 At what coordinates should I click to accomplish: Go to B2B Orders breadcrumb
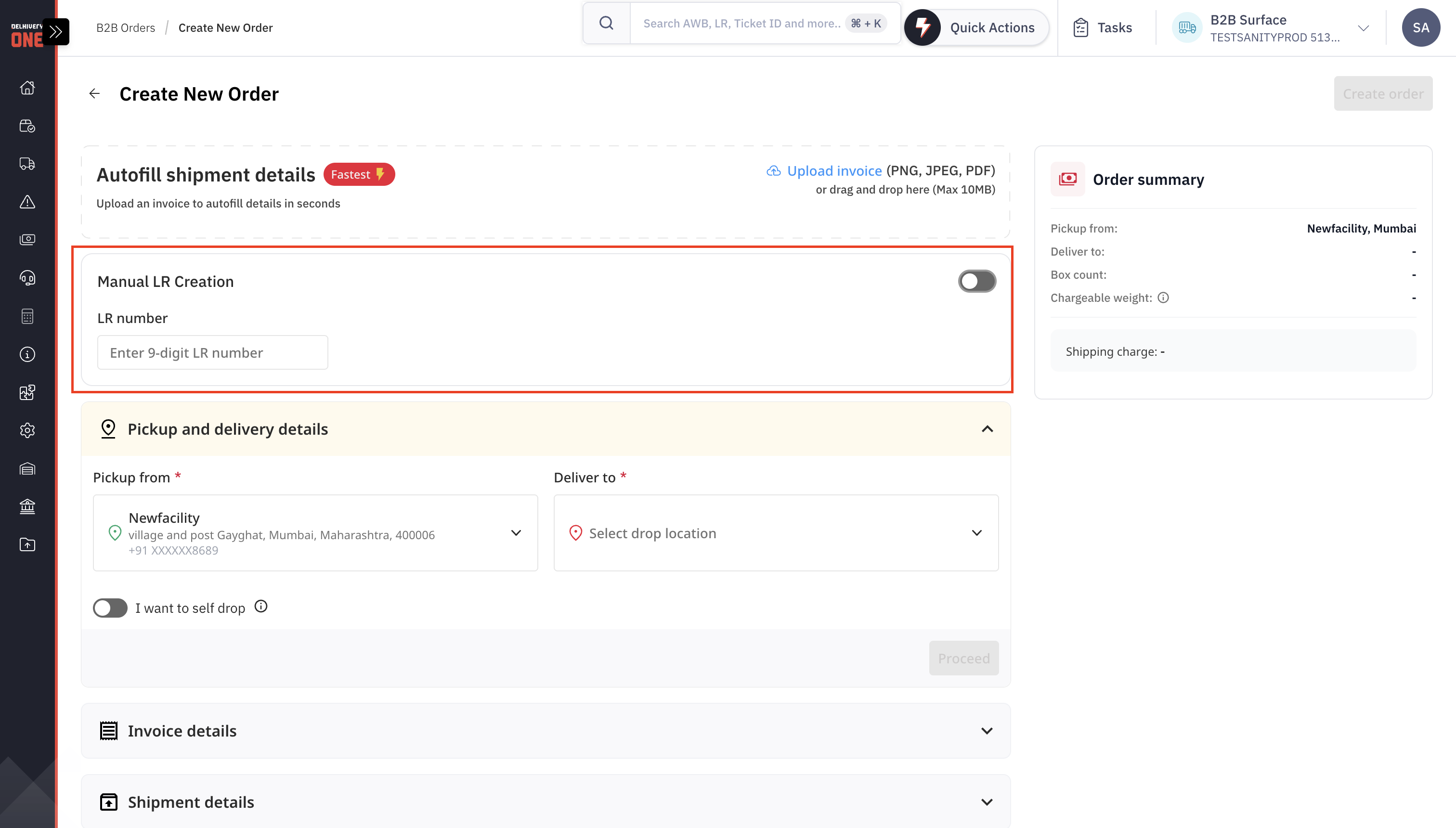(126, 27)
